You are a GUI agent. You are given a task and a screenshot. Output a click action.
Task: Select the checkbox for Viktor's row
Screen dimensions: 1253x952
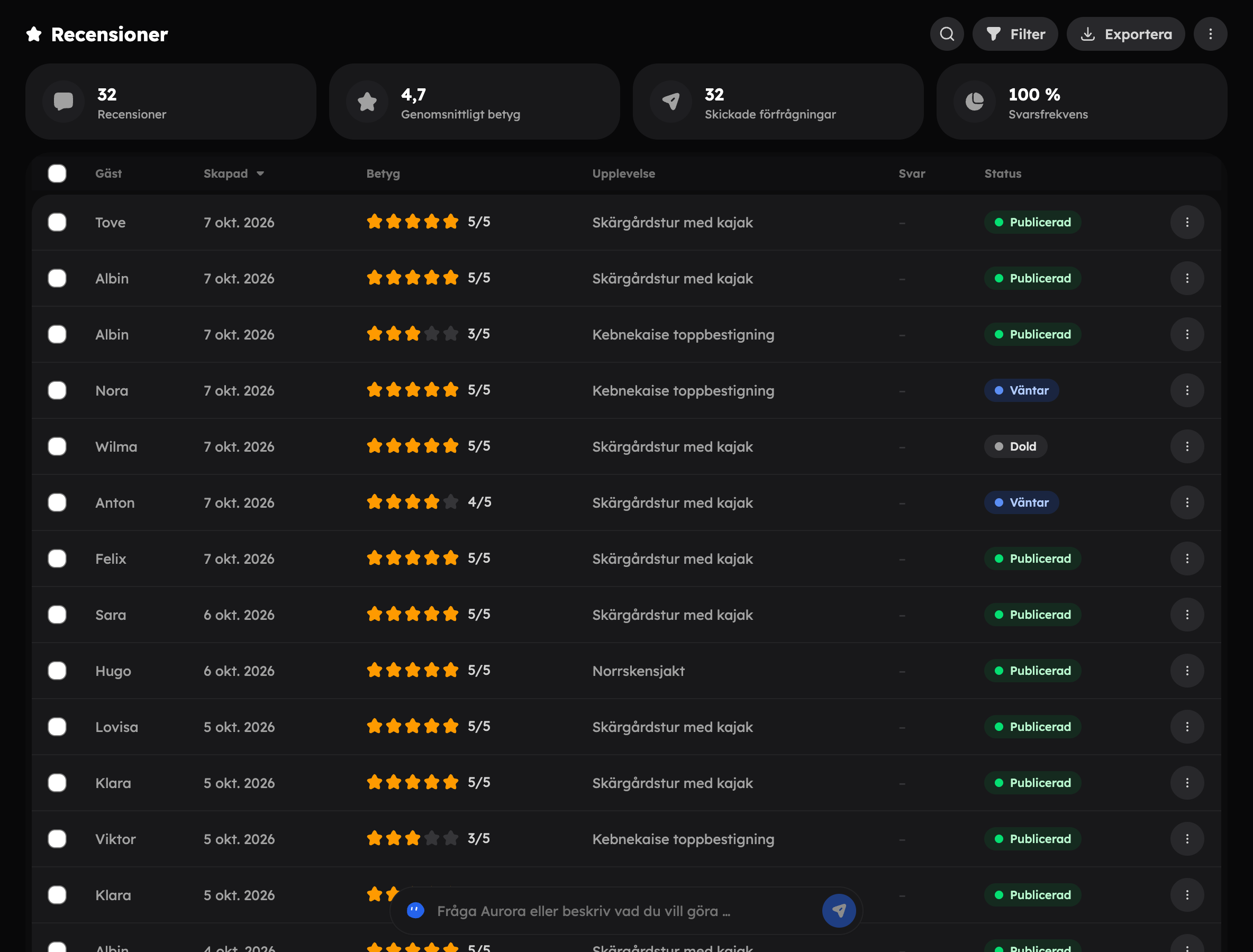coord(57,839)
